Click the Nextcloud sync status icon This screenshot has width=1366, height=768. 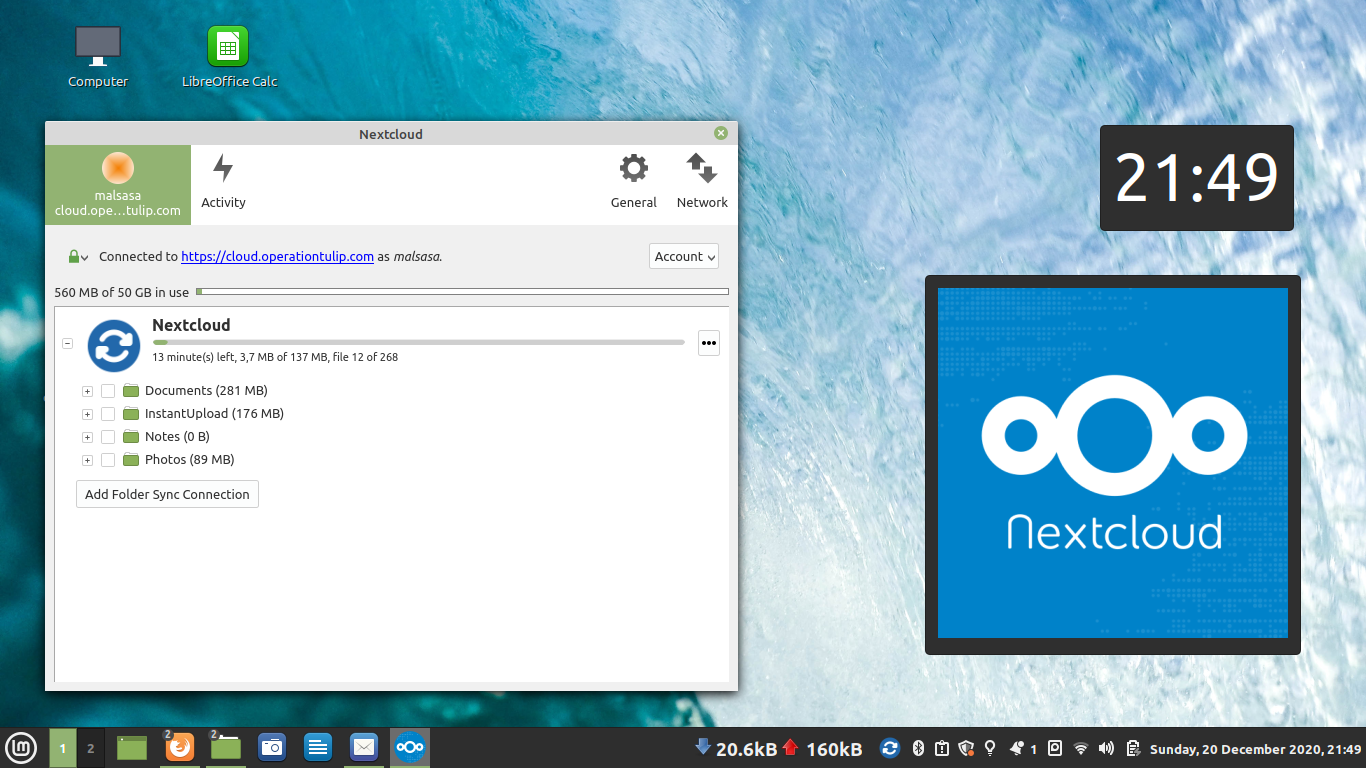pos(113,346)
